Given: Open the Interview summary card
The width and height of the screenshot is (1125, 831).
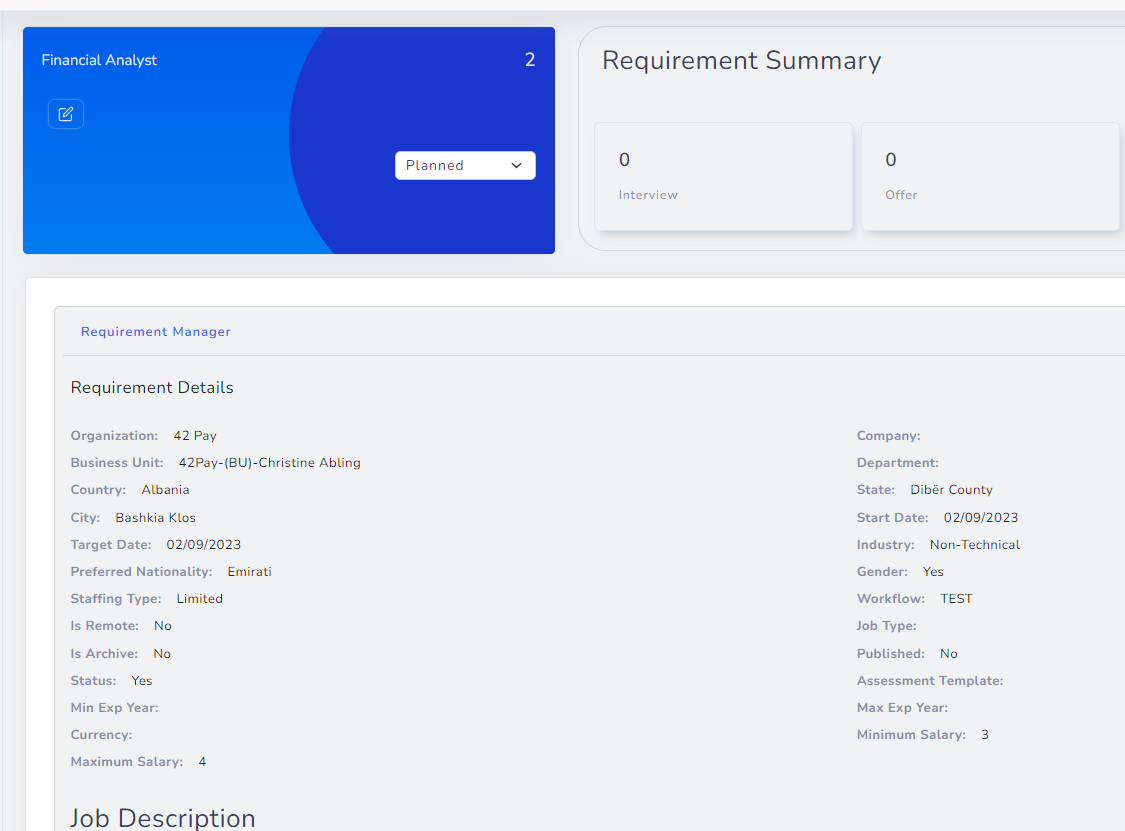Looking at the screenshot, I should coord(723,176).
